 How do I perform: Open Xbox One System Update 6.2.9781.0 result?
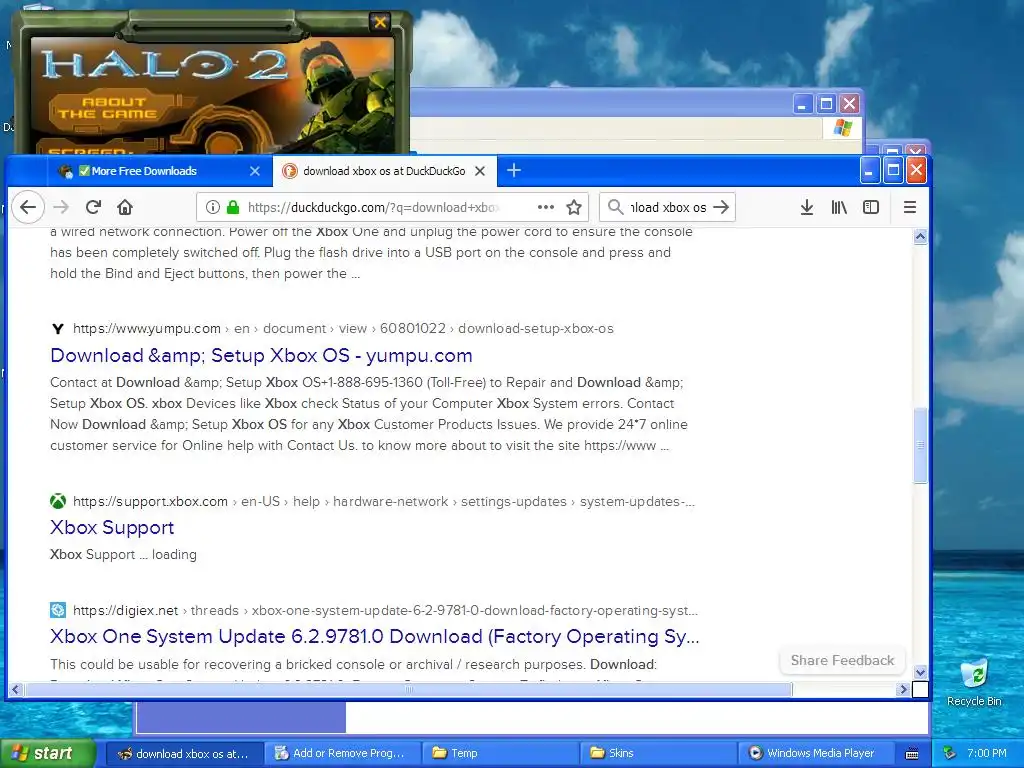pos(375,637)
